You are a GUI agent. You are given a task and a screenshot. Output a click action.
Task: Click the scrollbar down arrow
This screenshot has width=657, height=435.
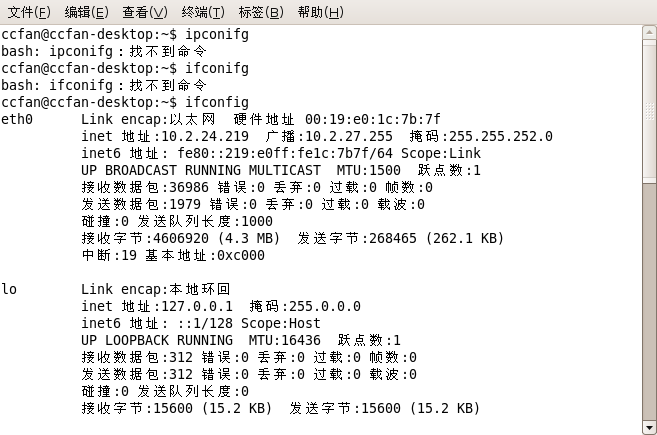(649, 428)
